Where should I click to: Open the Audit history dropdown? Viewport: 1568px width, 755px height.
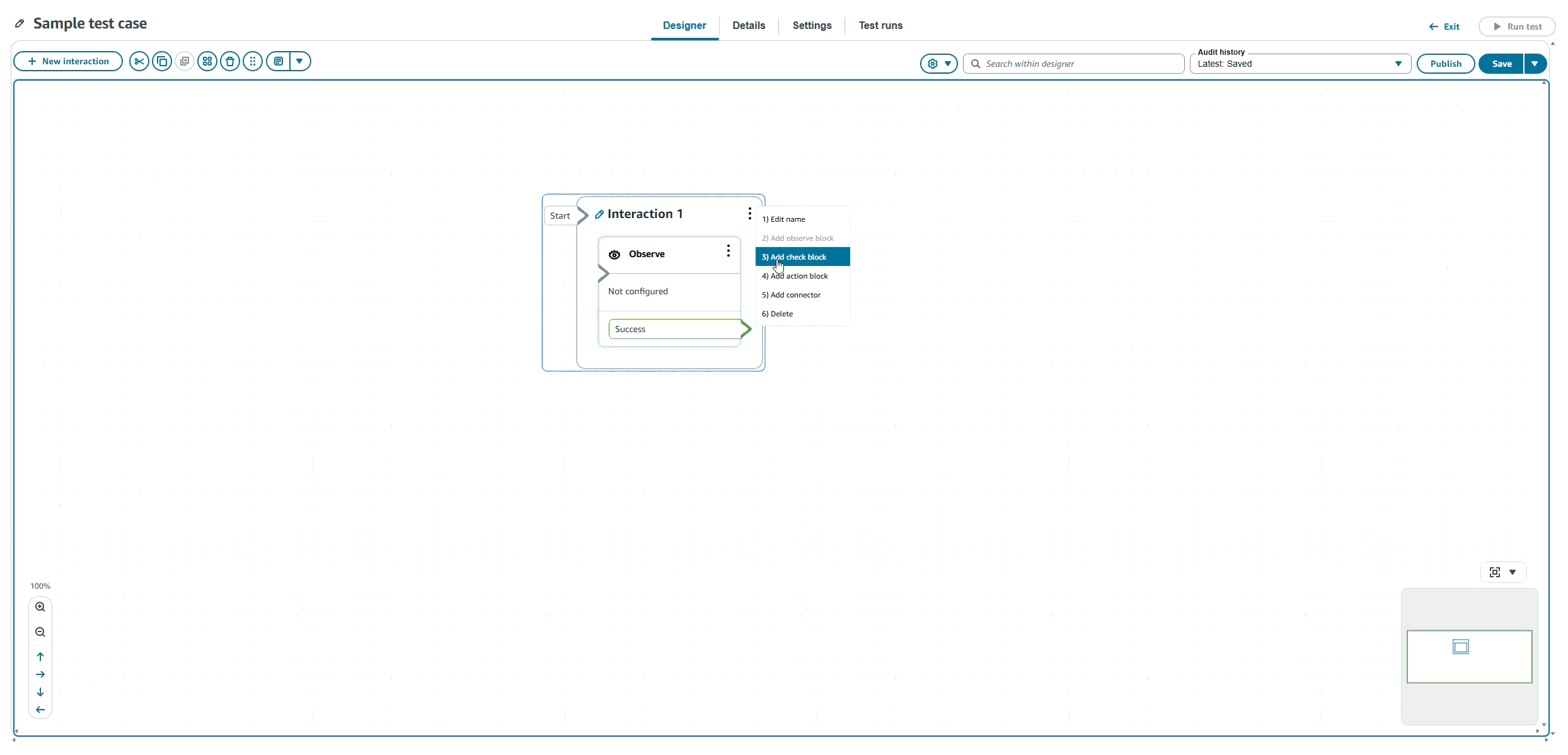tap(1300, 64)
